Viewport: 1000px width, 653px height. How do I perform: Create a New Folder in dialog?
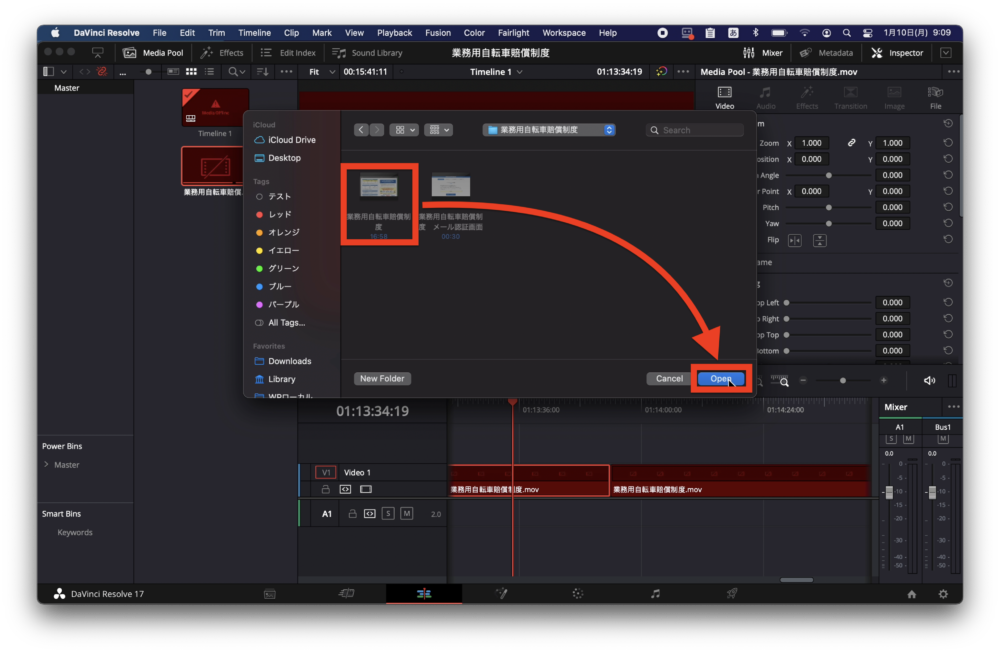(382, 379)
